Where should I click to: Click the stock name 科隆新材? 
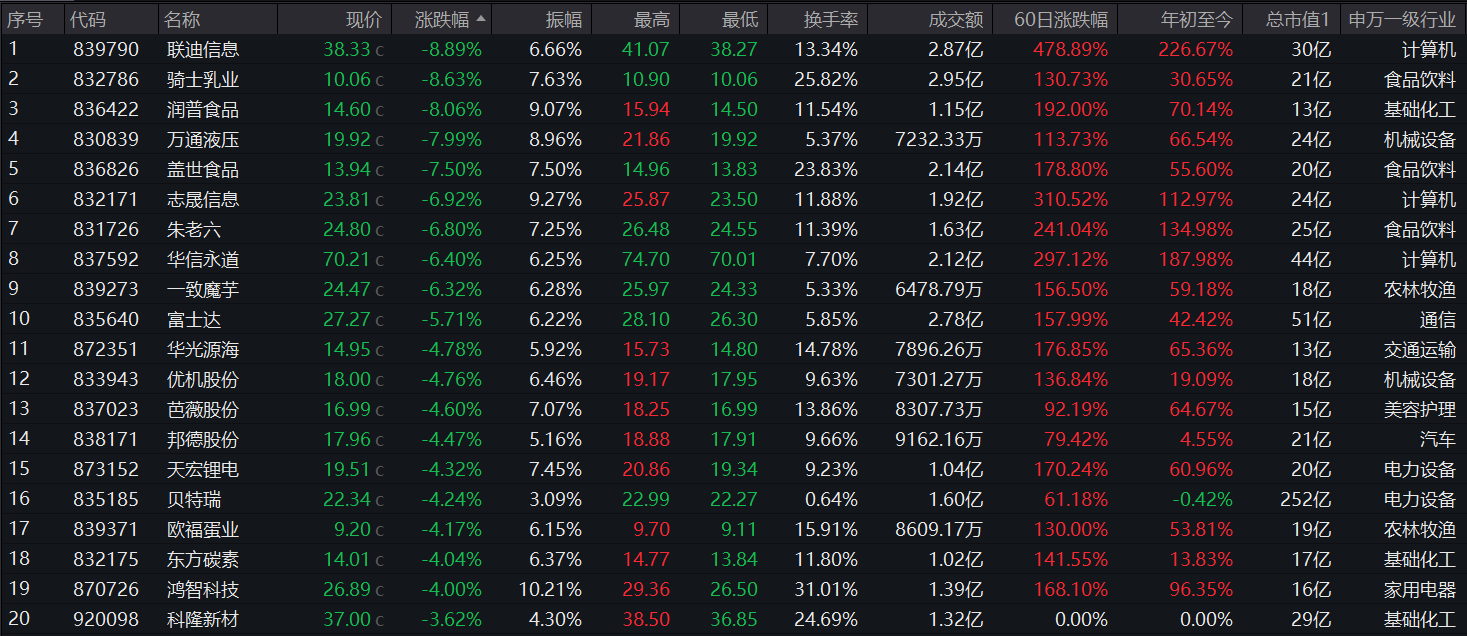click(x=203, y=619)
